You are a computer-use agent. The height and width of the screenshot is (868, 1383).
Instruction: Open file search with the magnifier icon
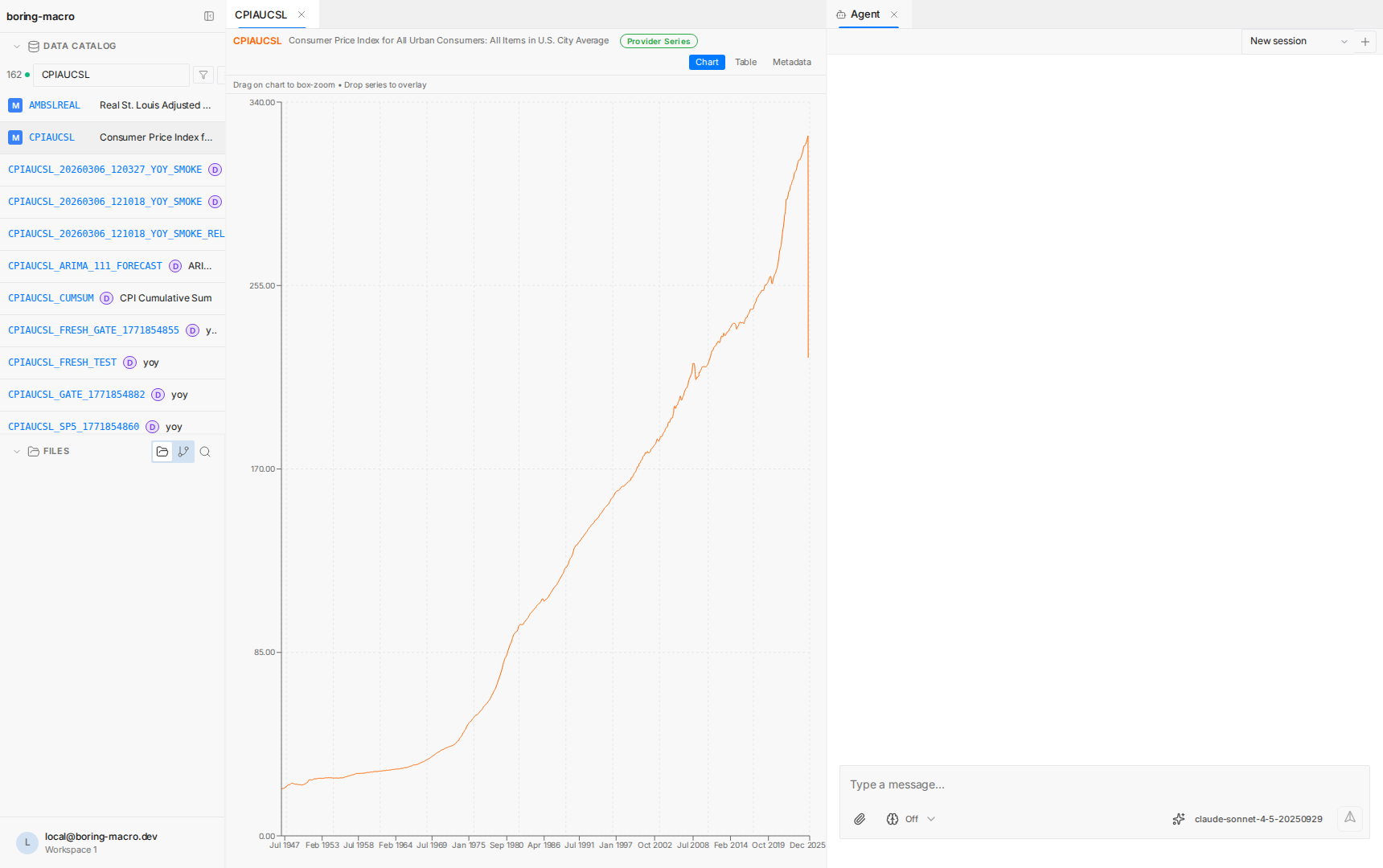[205, 451]
